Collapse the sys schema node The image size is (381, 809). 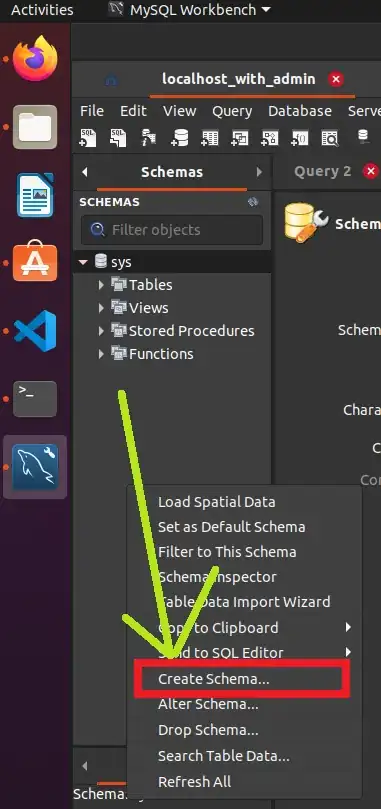click(83, 262)
